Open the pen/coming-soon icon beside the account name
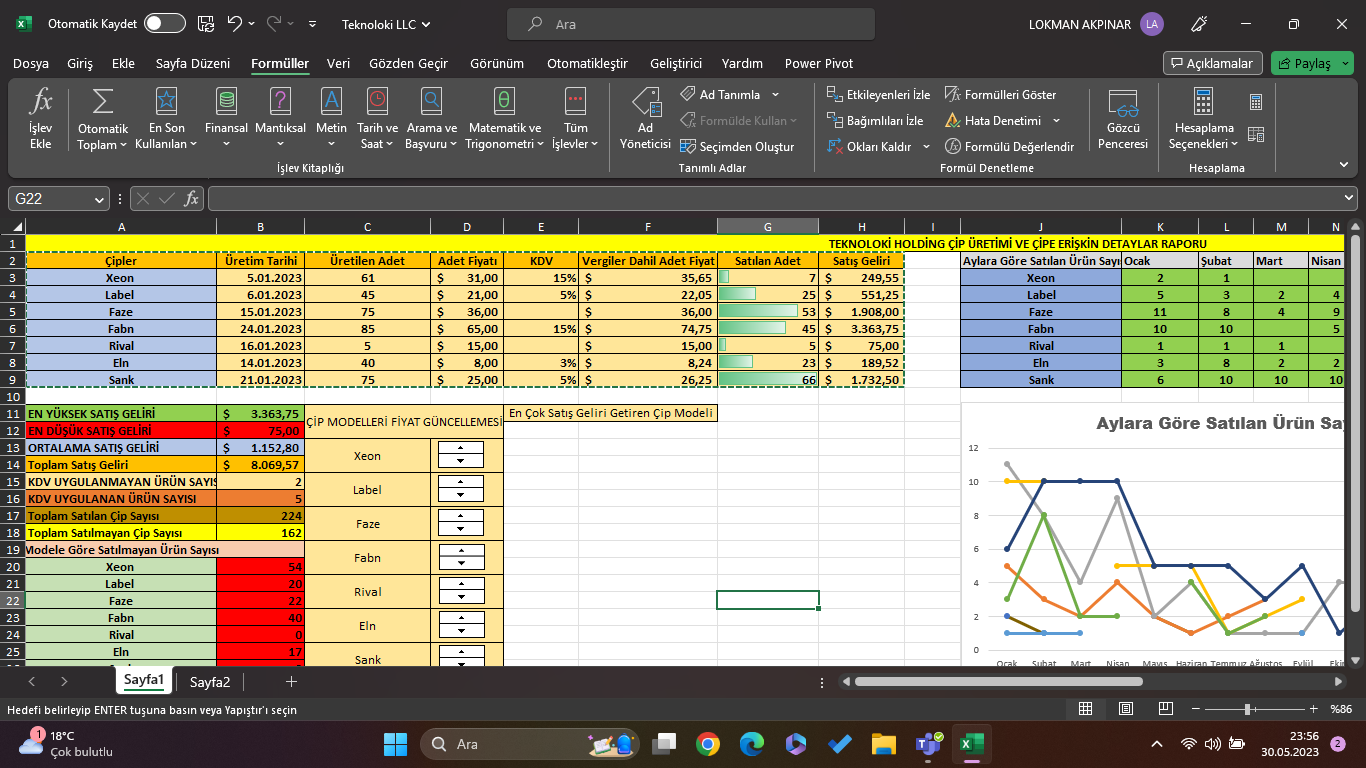 point(1200,24)
